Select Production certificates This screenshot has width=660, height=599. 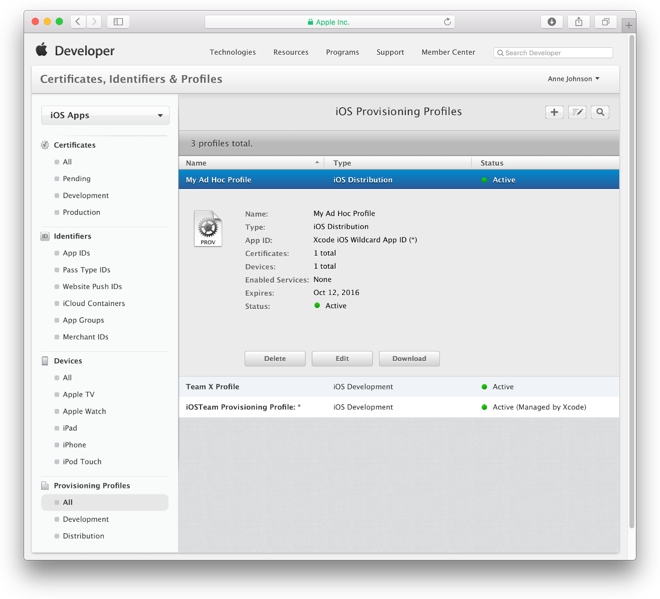click(81, 212)
